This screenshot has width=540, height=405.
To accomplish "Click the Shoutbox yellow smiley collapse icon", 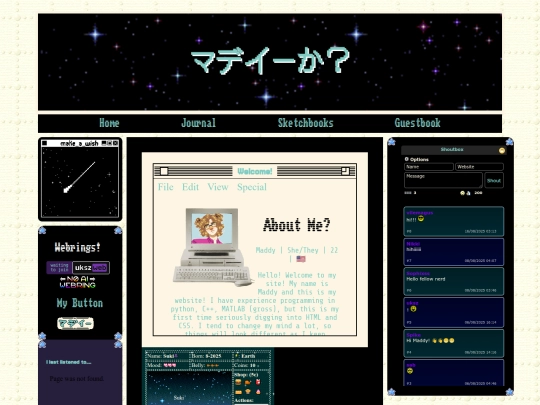I will pos(502,150).
